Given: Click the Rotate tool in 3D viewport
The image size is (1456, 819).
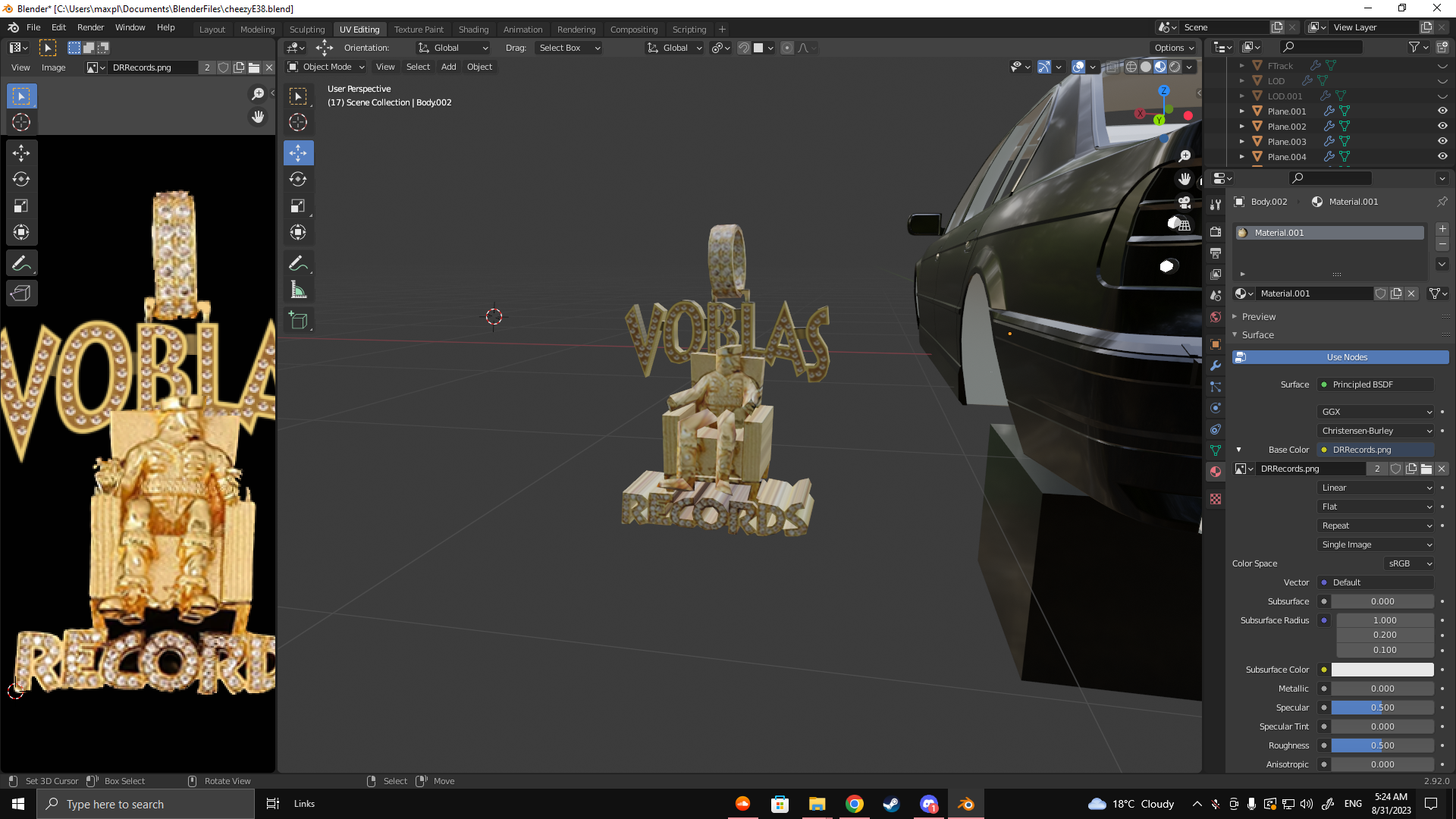Looking at the screenshot, I should pyautogui.click(x=298, y=180).
